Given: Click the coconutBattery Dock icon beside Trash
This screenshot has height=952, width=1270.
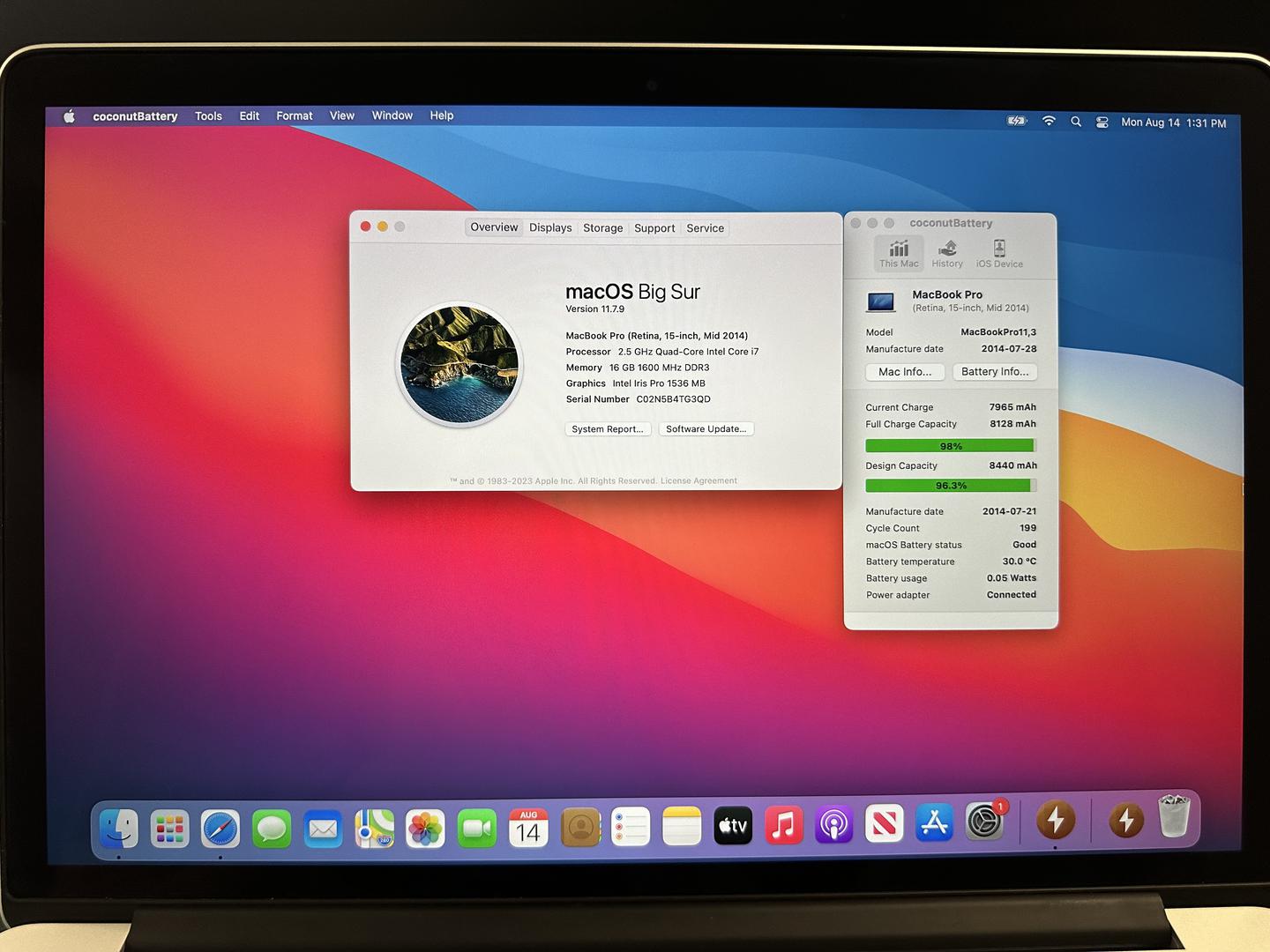Looking at the screenshot, I should [1126, 820].
